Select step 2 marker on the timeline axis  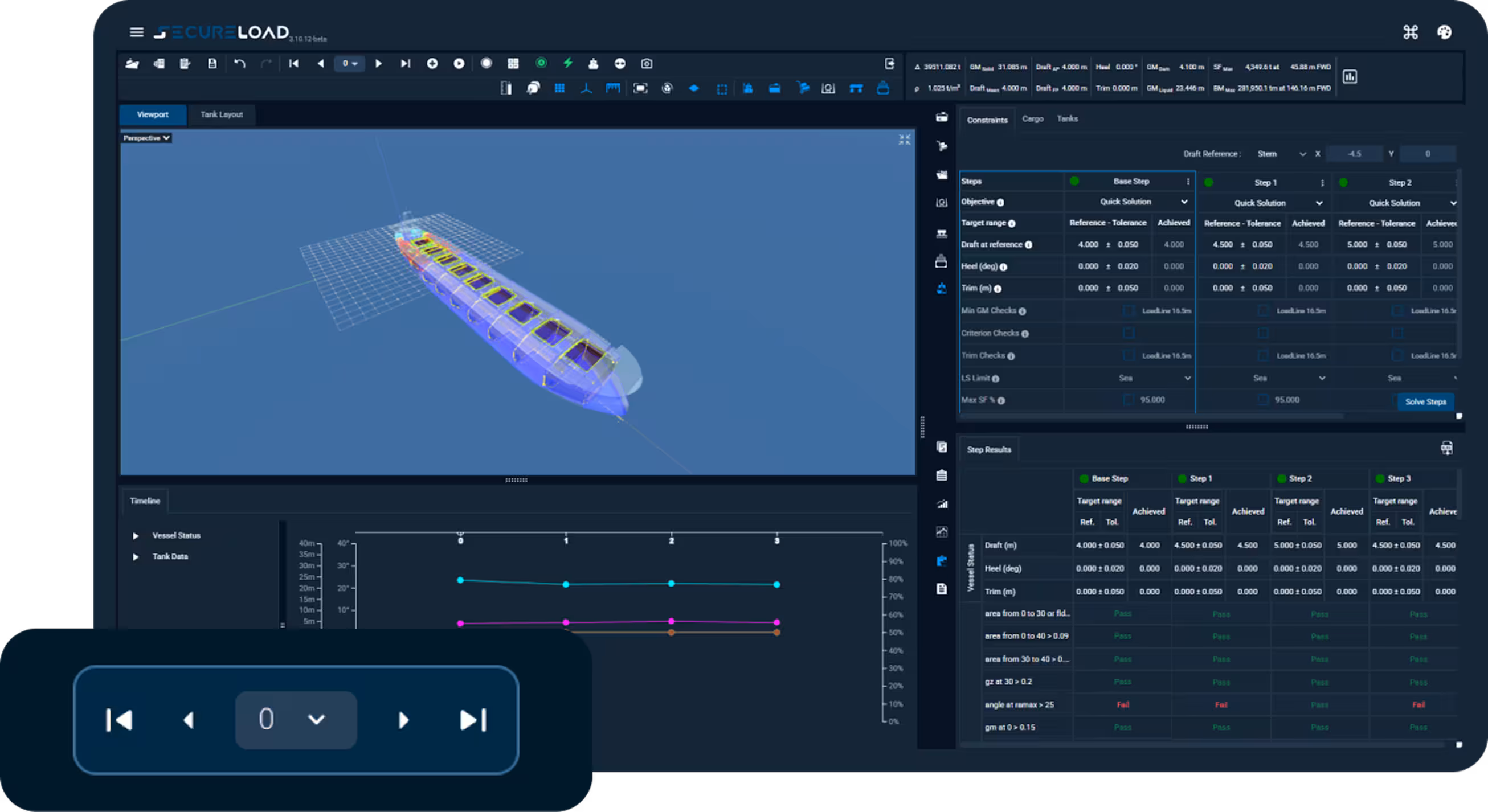tap(671, 539)
